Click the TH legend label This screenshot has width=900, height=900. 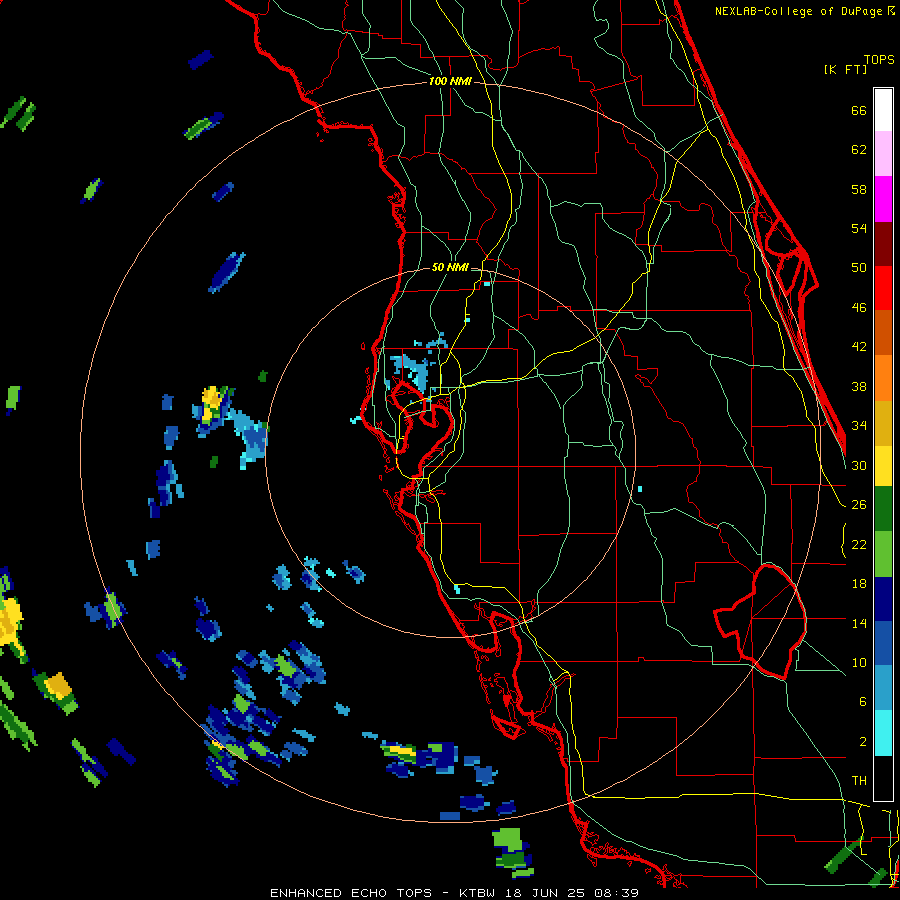859,781
